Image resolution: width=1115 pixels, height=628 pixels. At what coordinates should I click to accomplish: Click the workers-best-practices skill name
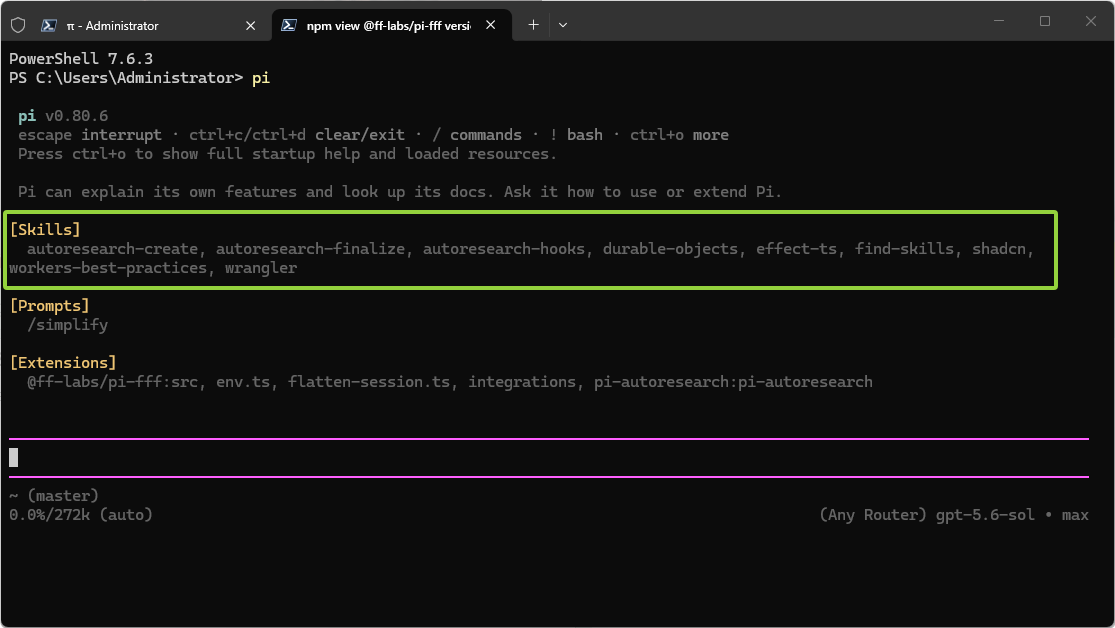[x=107, y=268]
